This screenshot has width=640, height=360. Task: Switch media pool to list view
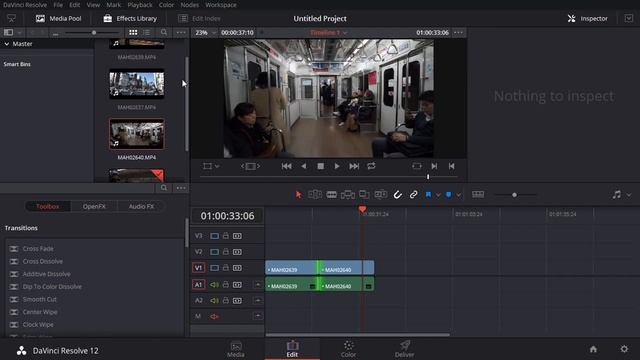pos(147,32)
